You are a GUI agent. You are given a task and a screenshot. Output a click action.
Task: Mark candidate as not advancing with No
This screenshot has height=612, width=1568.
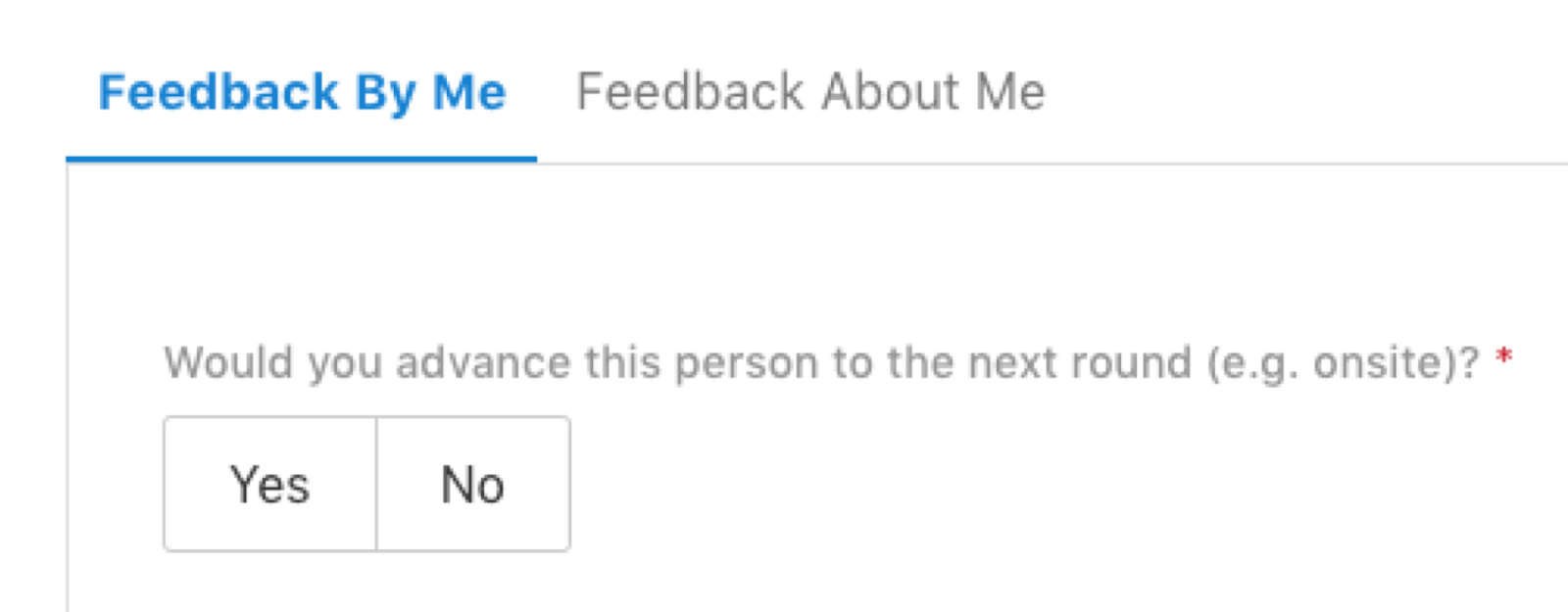[473, 484]
